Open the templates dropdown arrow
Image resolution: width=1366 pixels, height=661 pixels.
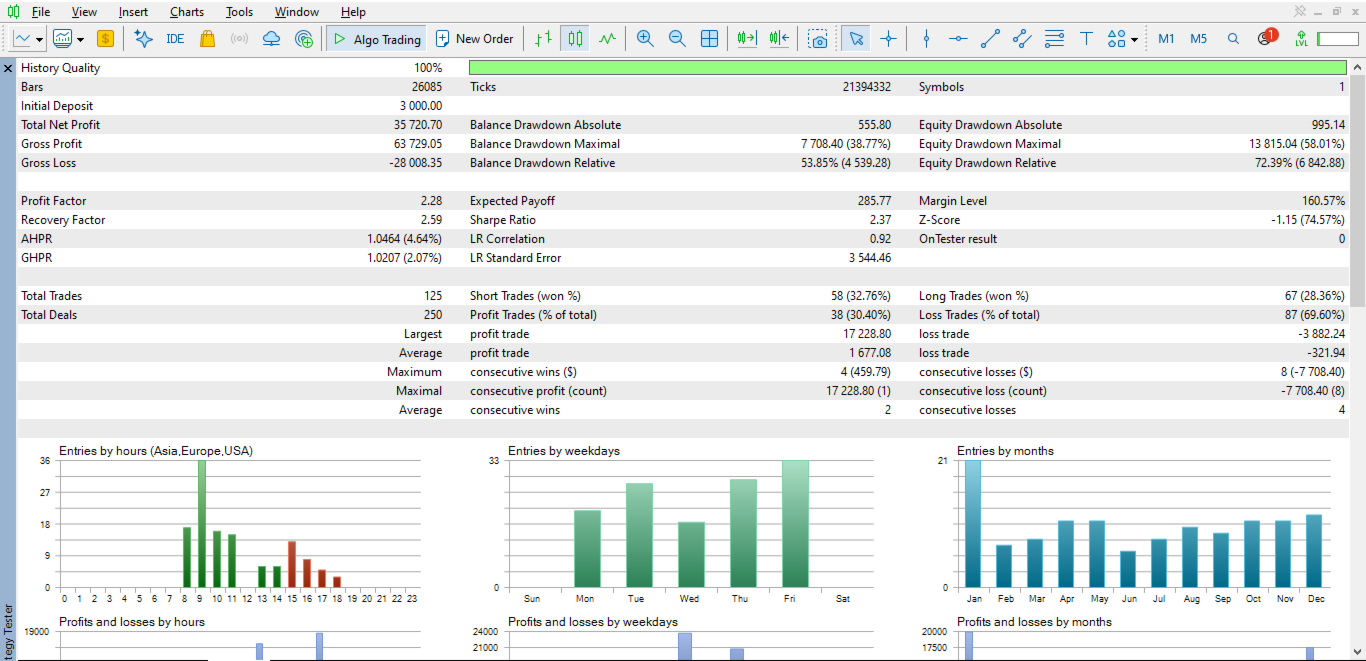point(80,40)
